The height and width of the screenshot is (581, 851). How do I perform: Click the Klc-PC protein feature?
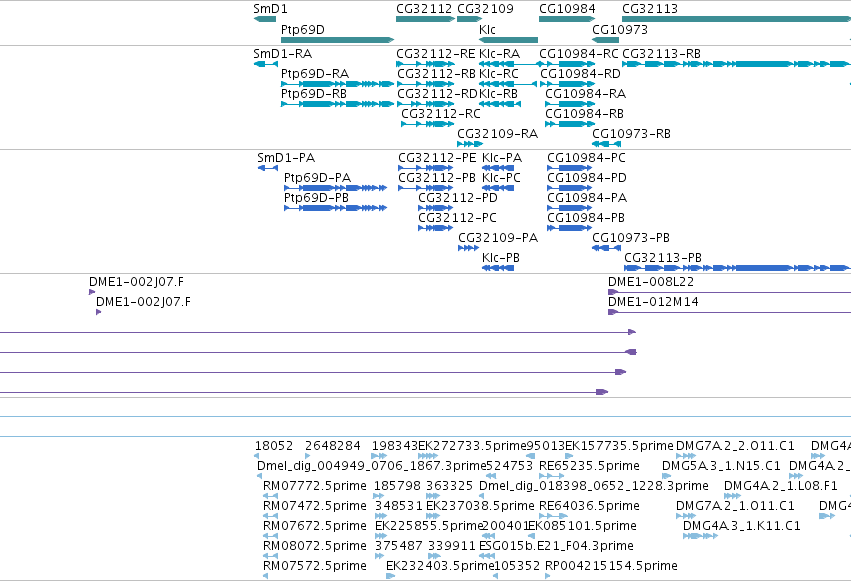click(498, 188)
